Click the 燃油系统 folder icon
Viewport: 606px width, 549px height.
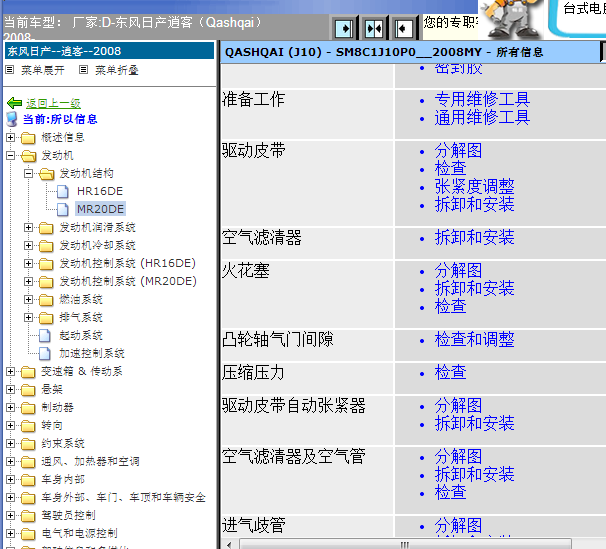coord(46,299)
